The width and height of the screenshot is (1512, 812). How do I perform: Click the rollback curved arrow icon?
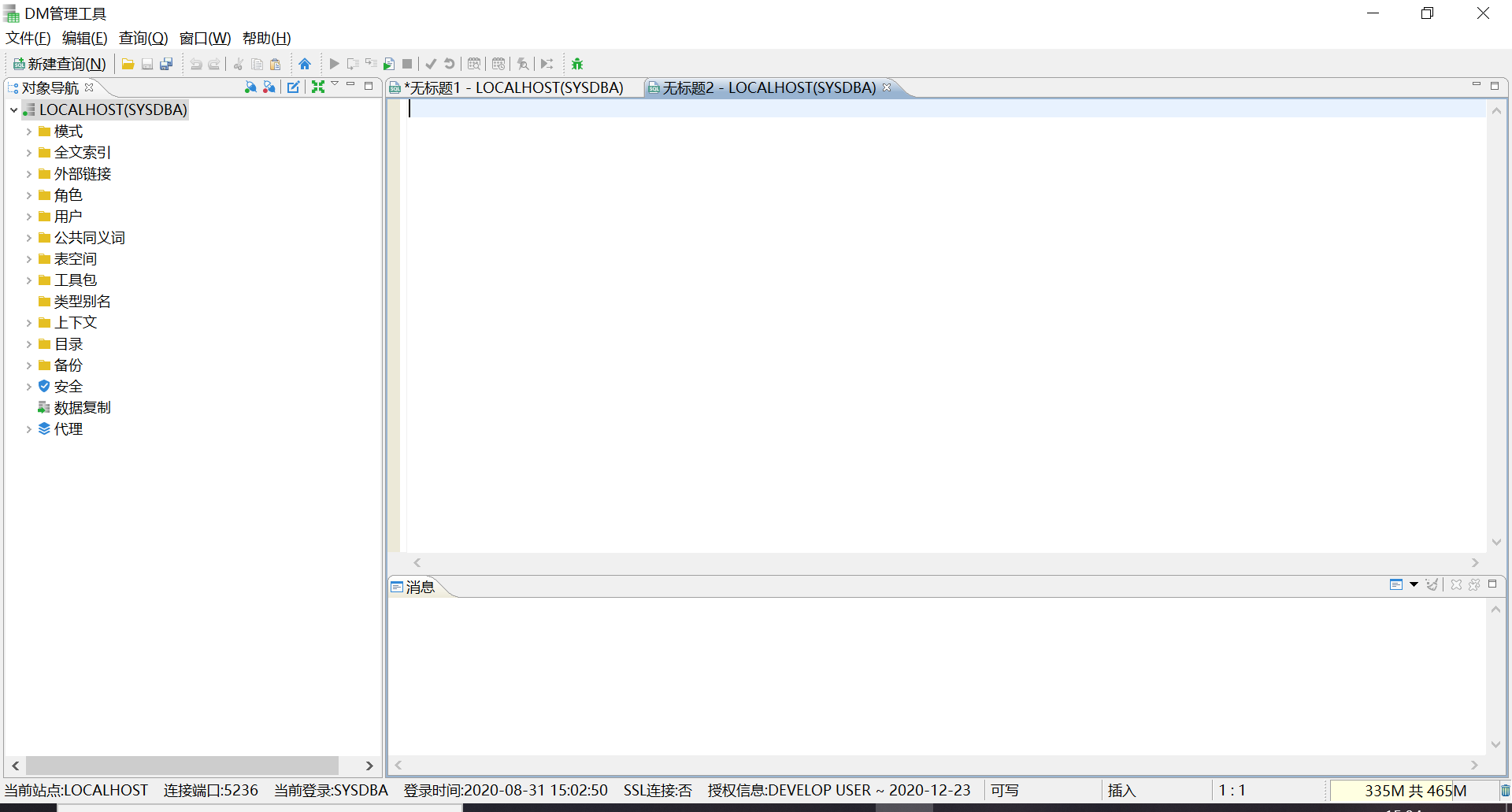450,64
